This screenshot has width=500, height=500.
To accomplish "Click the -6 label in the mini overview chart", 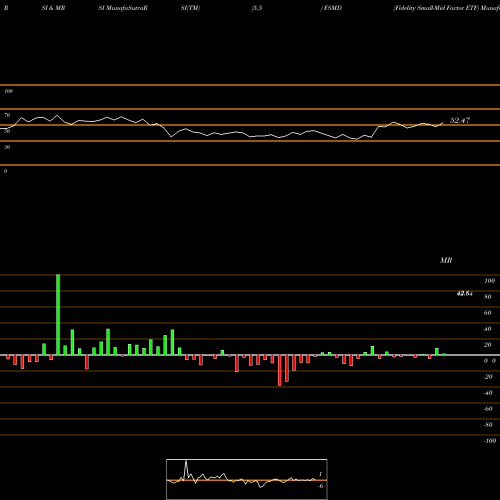I will point(320,486).
